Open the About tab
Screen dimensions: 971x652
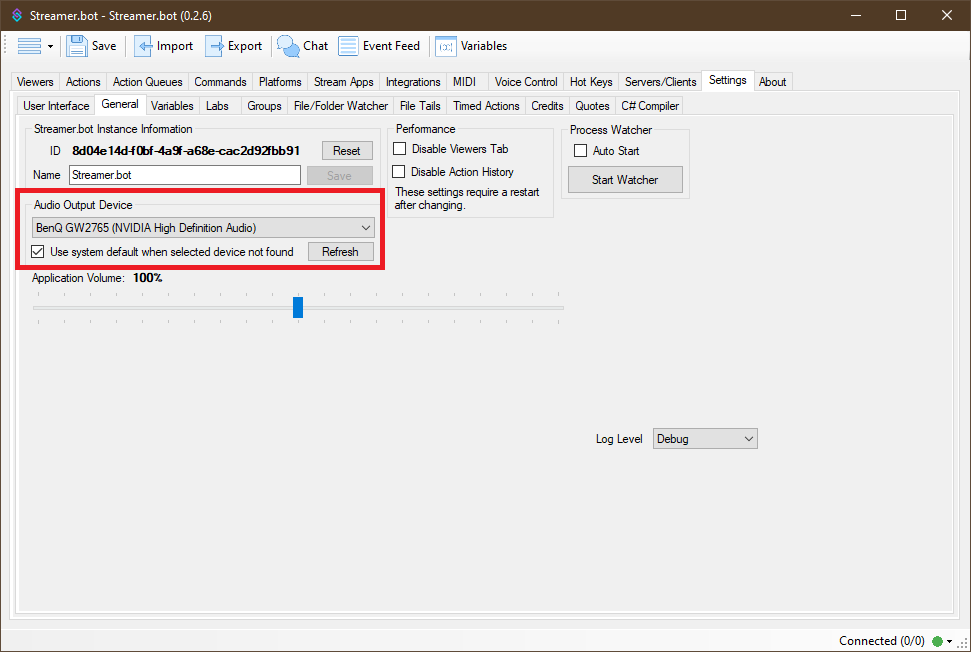click(x=772, y=82)
